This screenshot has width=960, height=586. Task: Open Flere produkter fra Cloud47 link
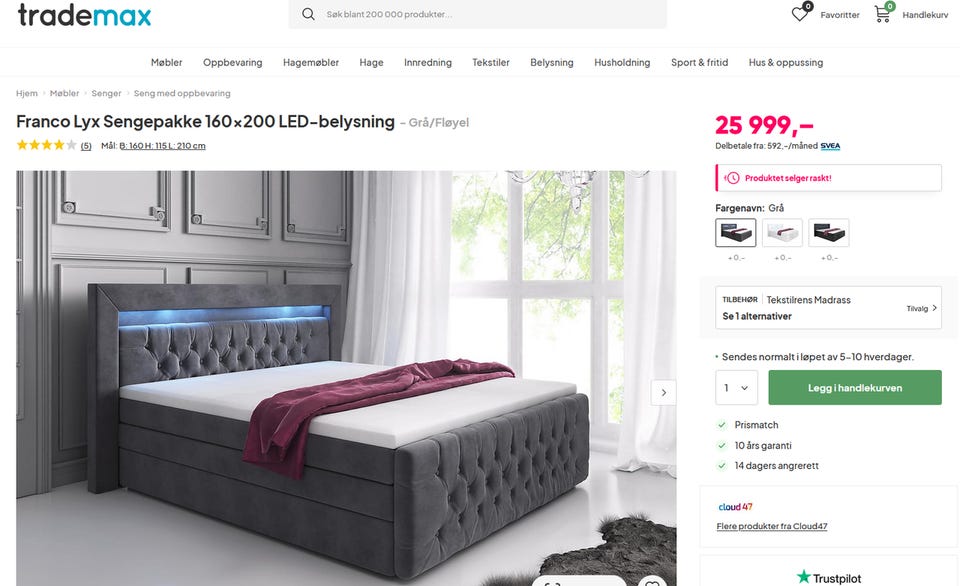(x=771, y=526)
